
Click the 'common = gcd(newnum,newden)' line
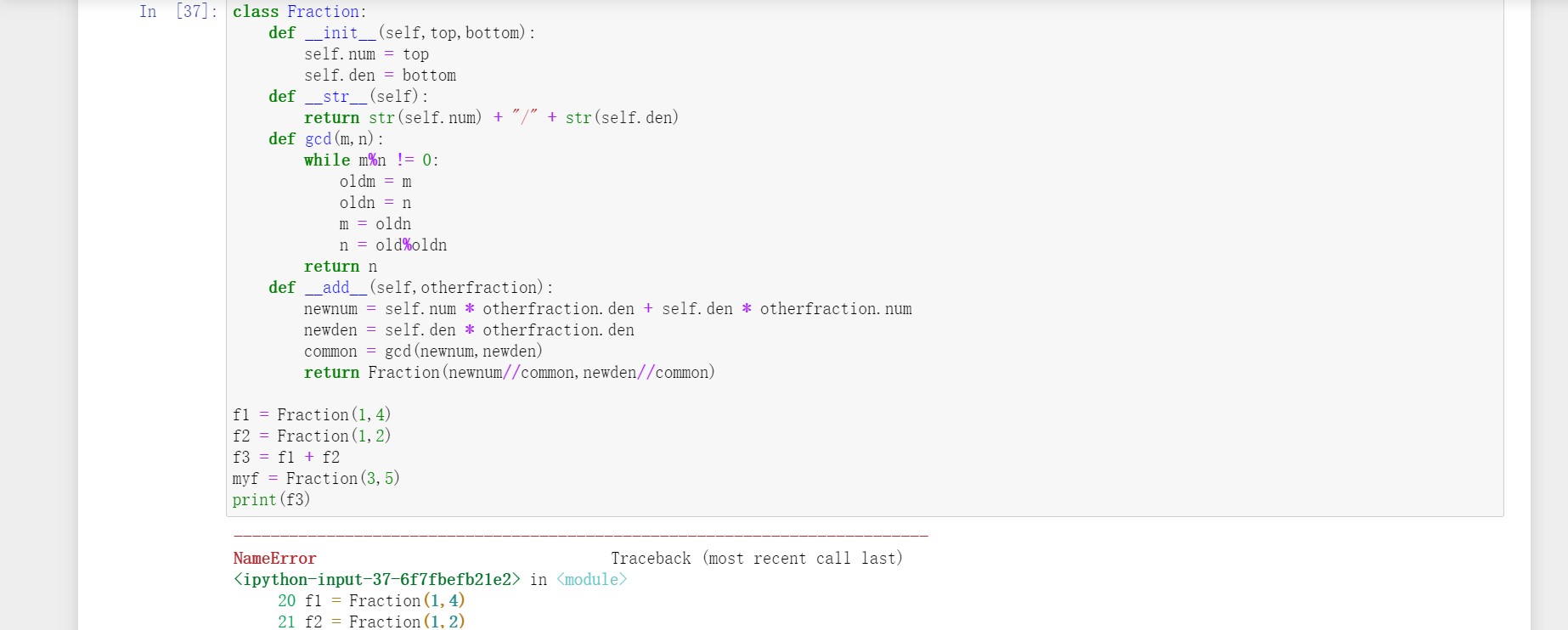[x=423, y=352]
